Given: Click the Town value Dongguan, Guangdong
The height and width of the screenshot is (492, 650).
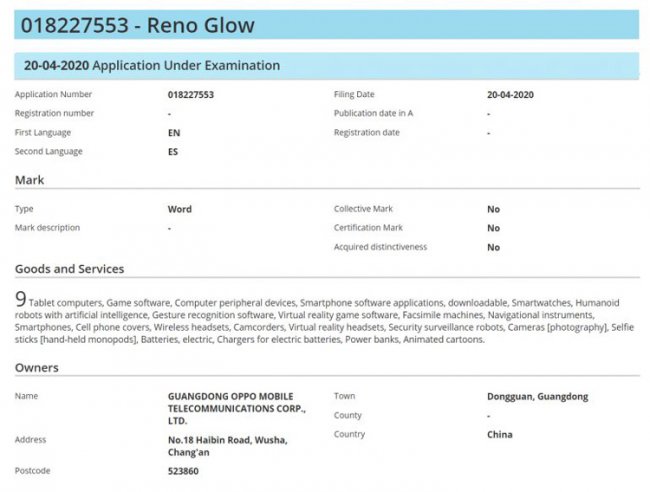Looking at the screenshot, I should coord(537,397).
